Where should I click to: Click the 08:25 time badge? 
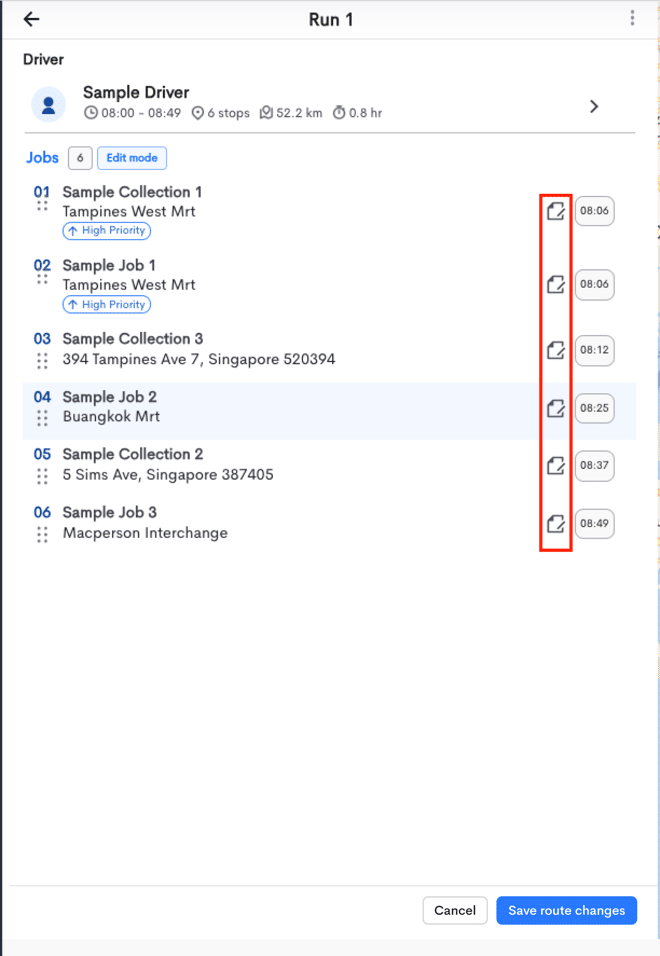click(594, 408)
